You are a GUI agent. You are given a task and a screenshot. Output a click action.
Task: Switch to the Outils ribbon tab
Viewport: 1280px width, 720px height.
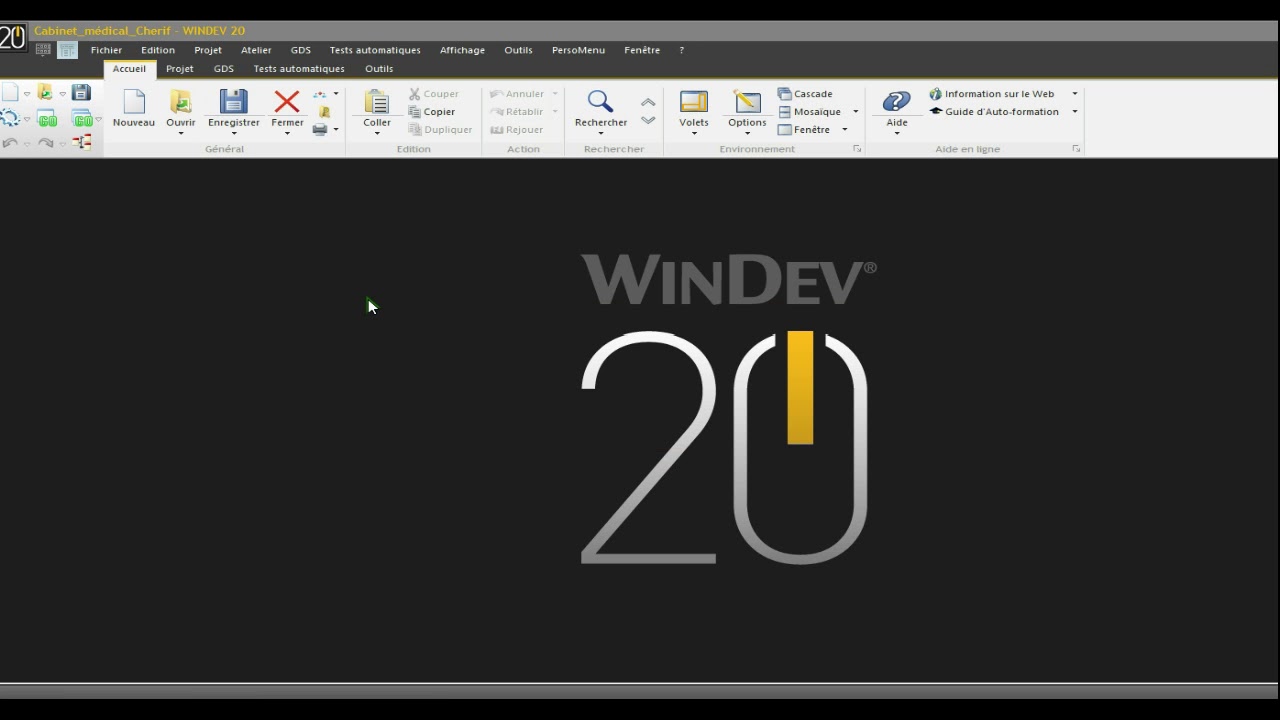pyautogui.click(x=379, y=69)
